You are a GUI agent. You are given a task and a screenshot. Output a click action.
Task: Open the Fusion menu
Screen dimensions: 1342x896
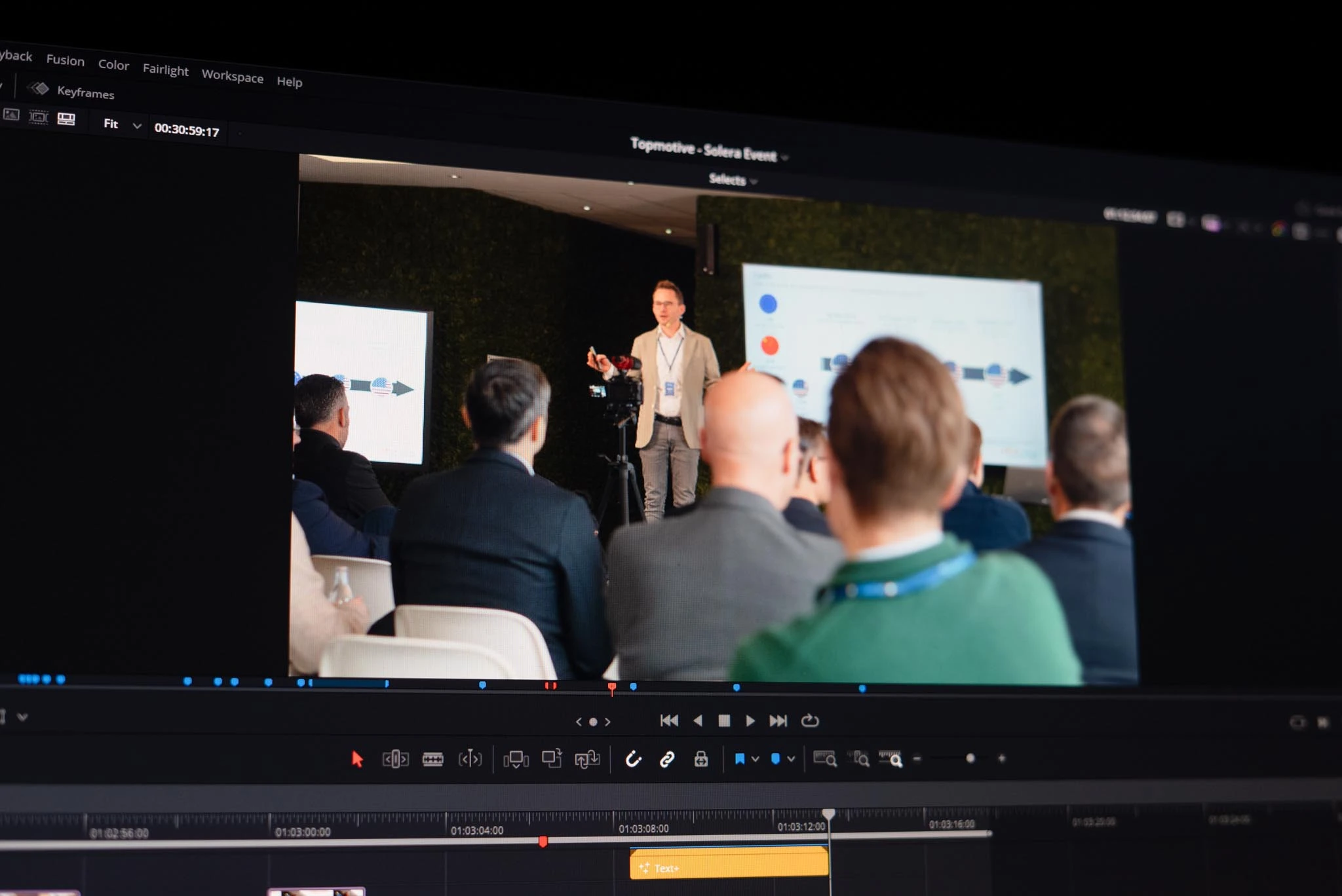65,60
